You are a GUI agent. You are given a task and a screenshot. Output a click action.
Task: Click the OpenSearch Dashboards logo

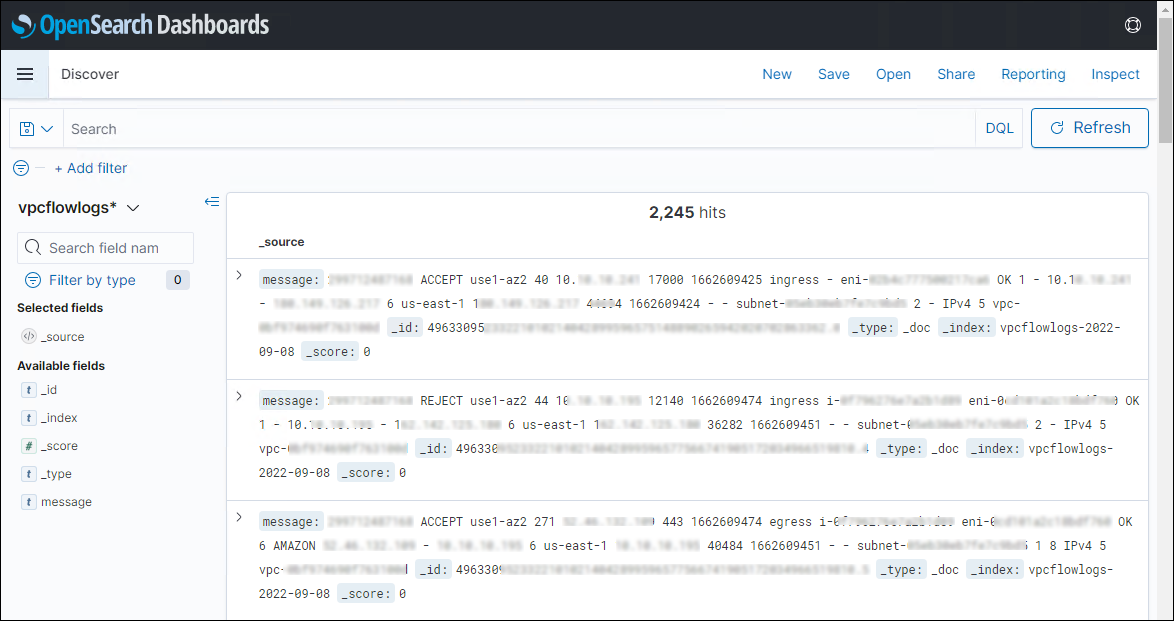[140, 25]
